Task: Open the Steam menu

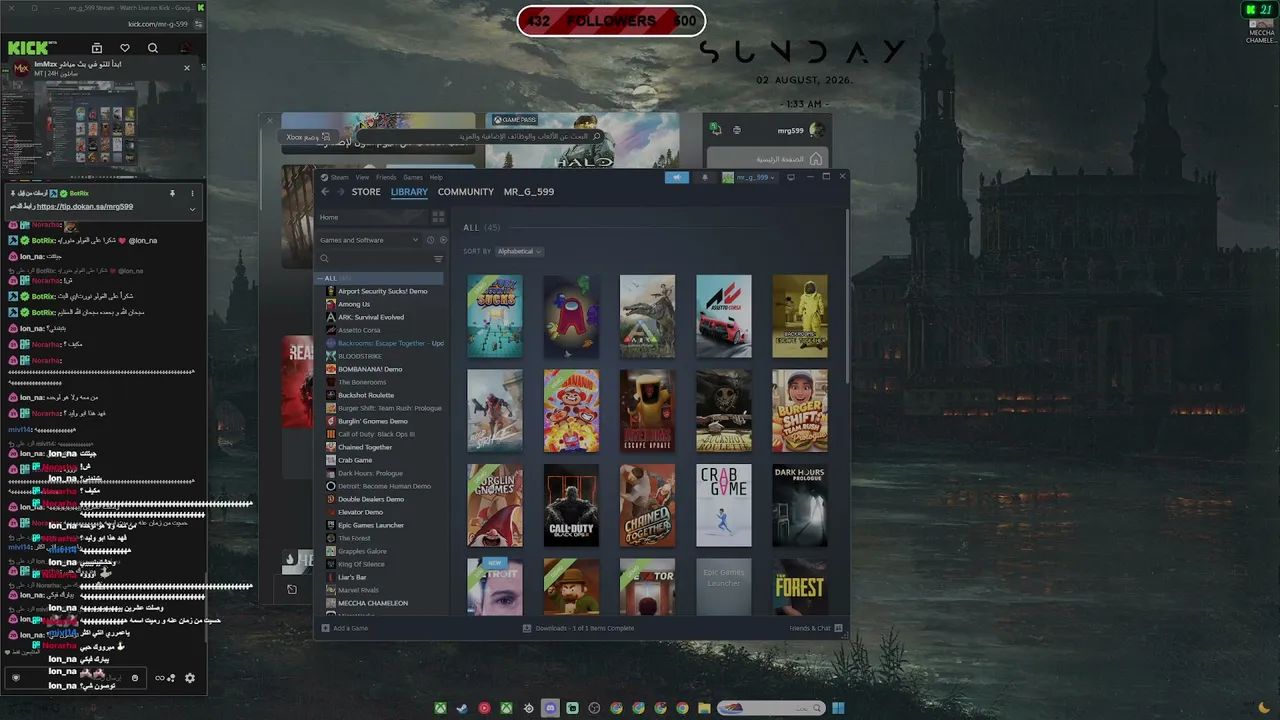Action: click(340, 177)
